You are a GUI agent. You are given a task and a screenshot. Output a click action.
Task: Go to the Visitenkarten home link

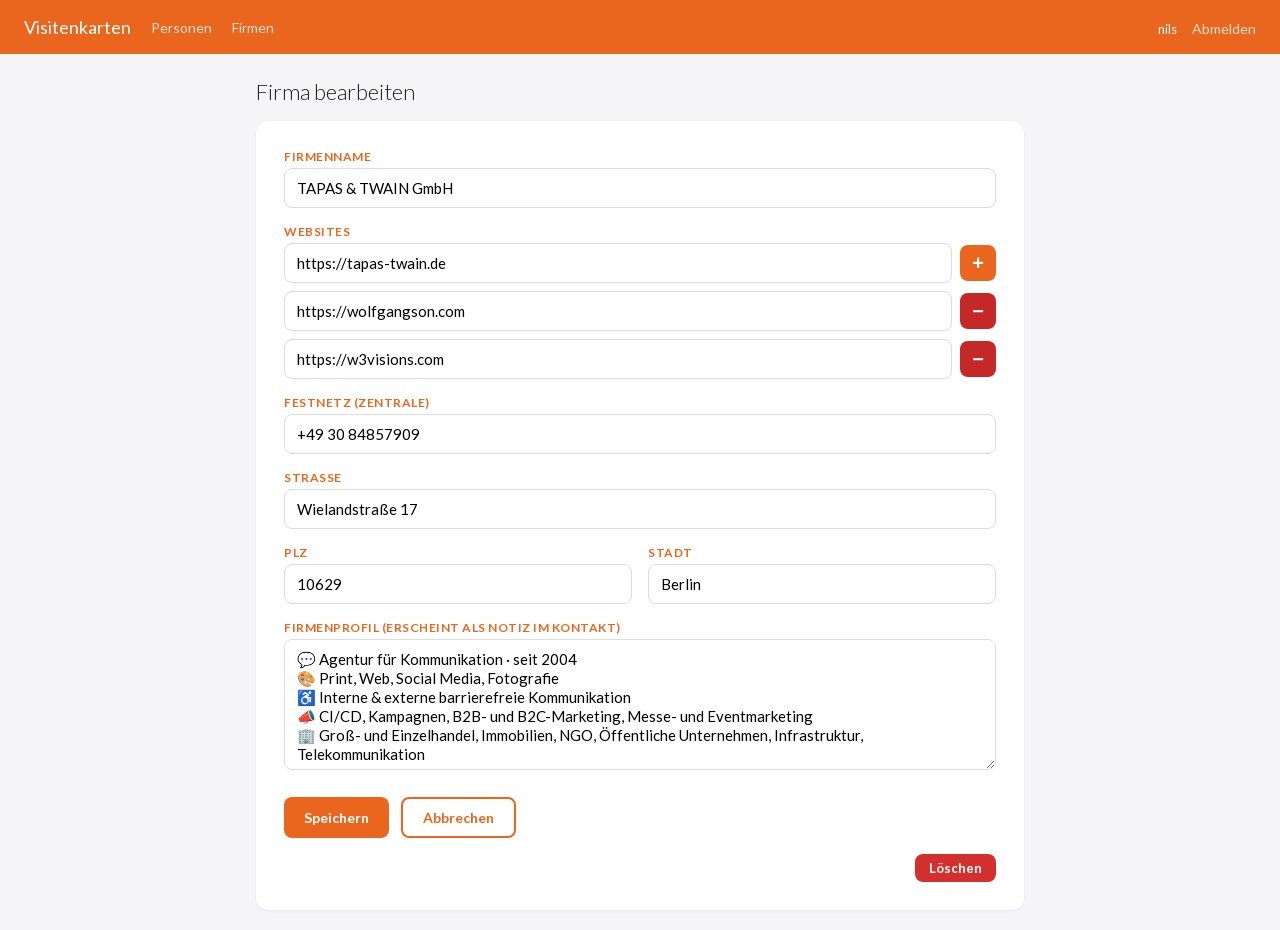pyautogui.click(x=77, y=27)
